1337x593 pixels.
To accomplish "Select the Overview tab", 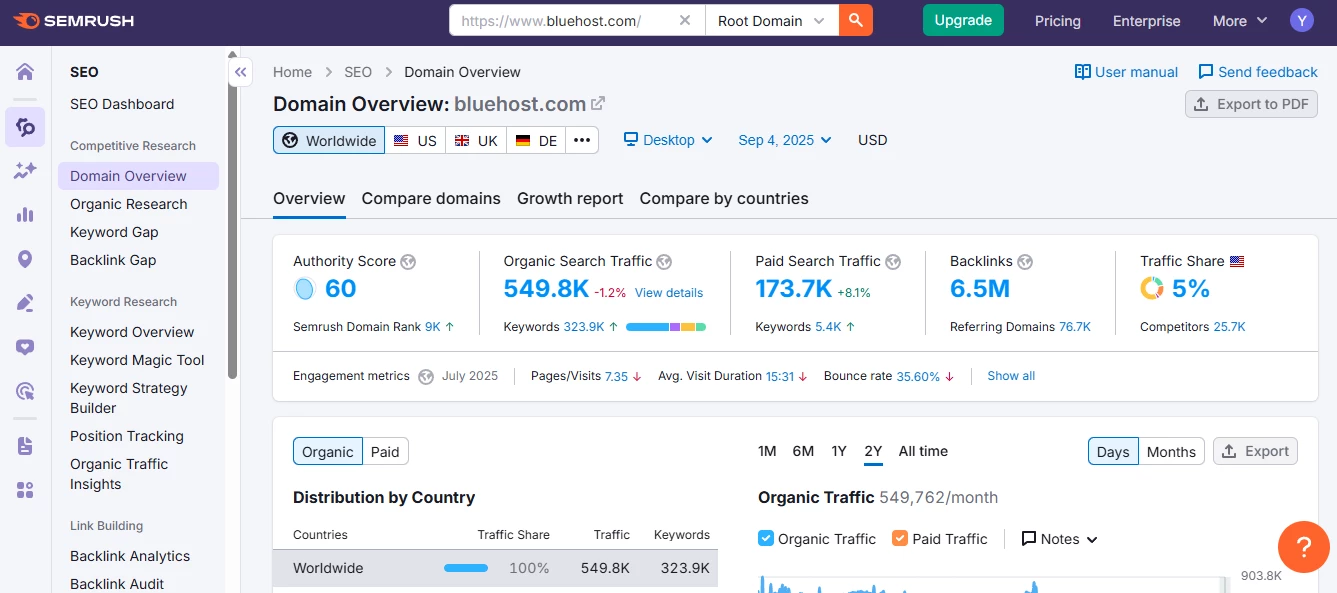I will pos(309,199).
